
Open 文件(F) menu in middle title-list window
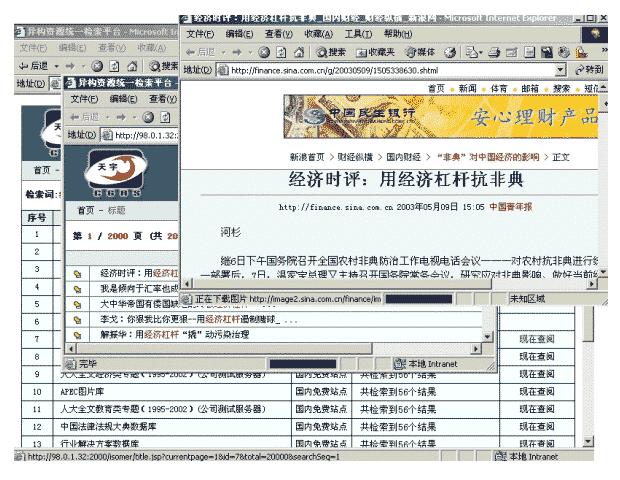click(x=84, y=99)
